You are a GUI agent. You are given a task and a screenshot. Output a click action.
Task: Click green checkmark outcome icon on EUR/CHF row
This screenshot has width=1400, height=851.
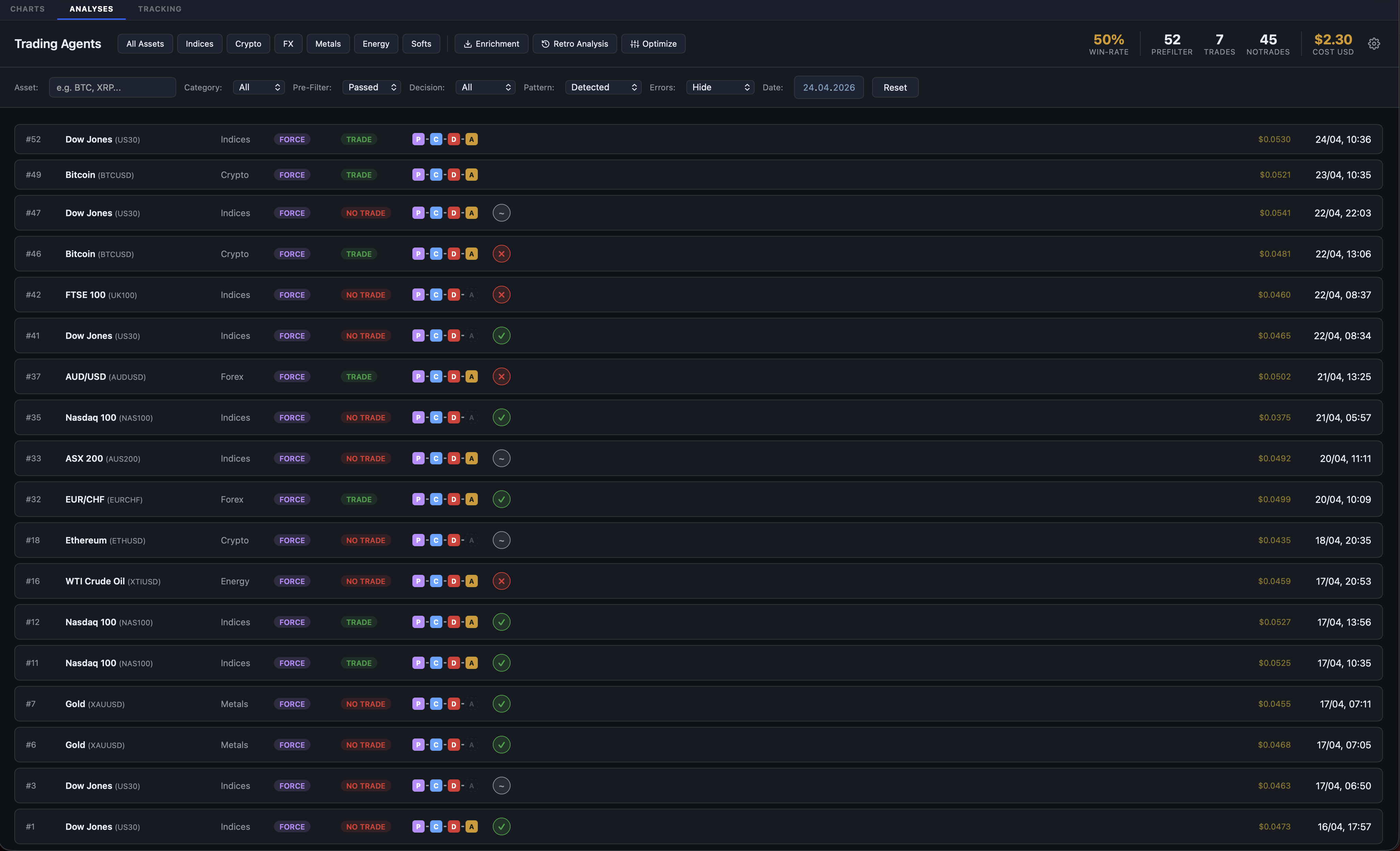[x=501, y=499]
